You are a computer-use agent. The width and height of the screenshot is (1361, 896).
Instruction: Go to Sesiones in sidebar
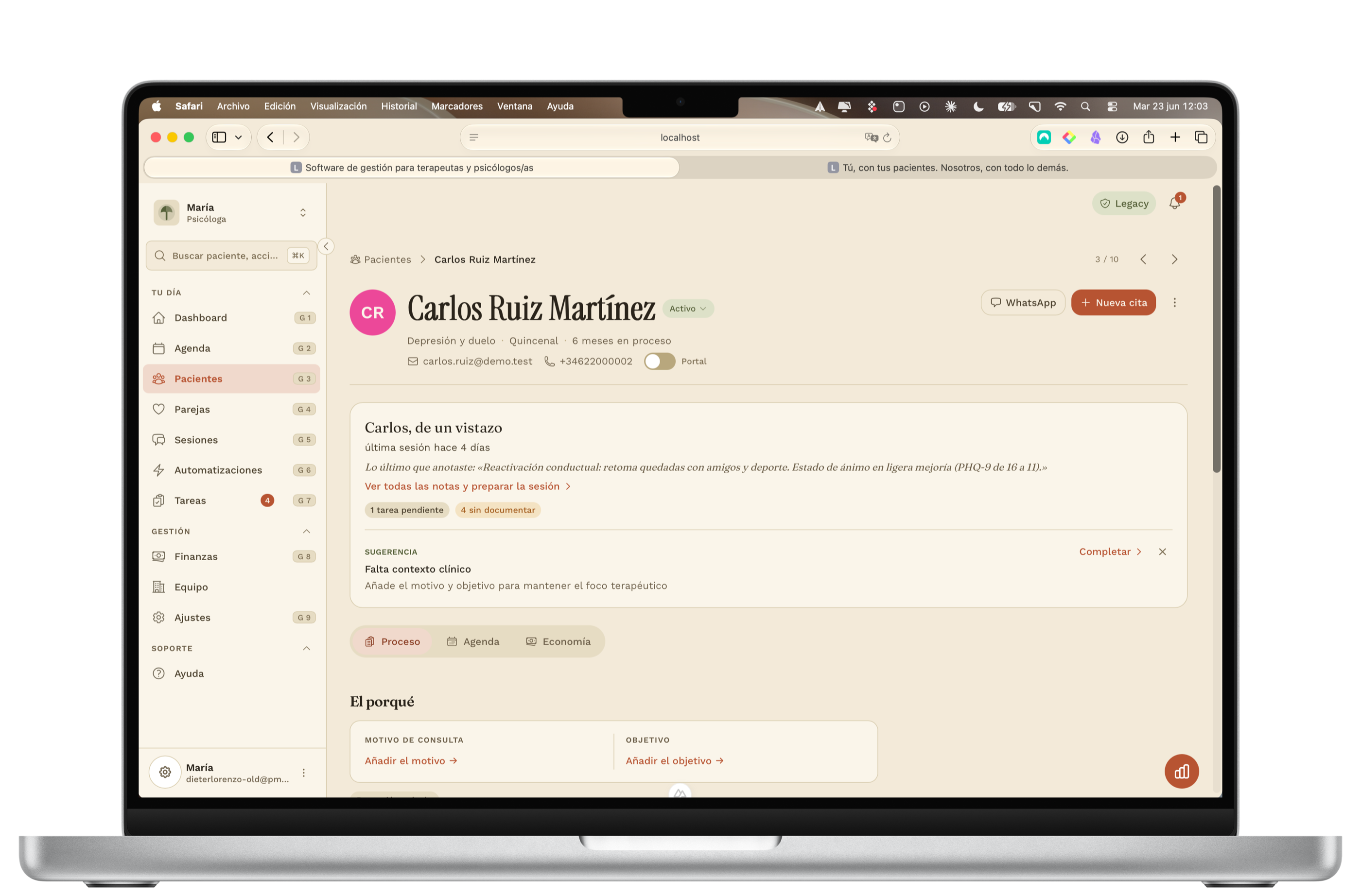231,439
